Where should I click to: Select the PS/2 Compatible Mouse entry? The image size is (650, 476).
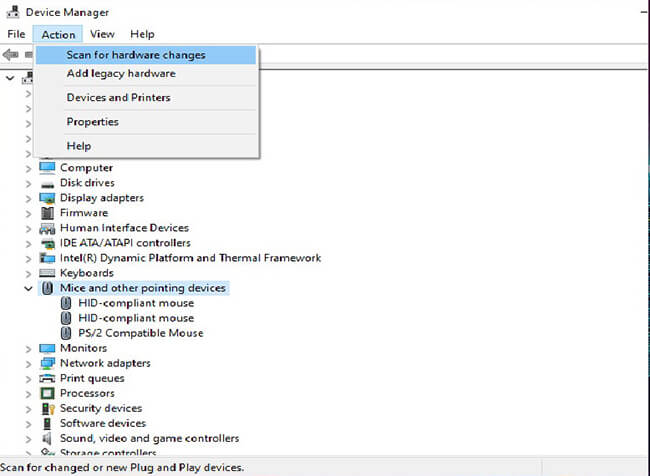click(x=141, y=333)
